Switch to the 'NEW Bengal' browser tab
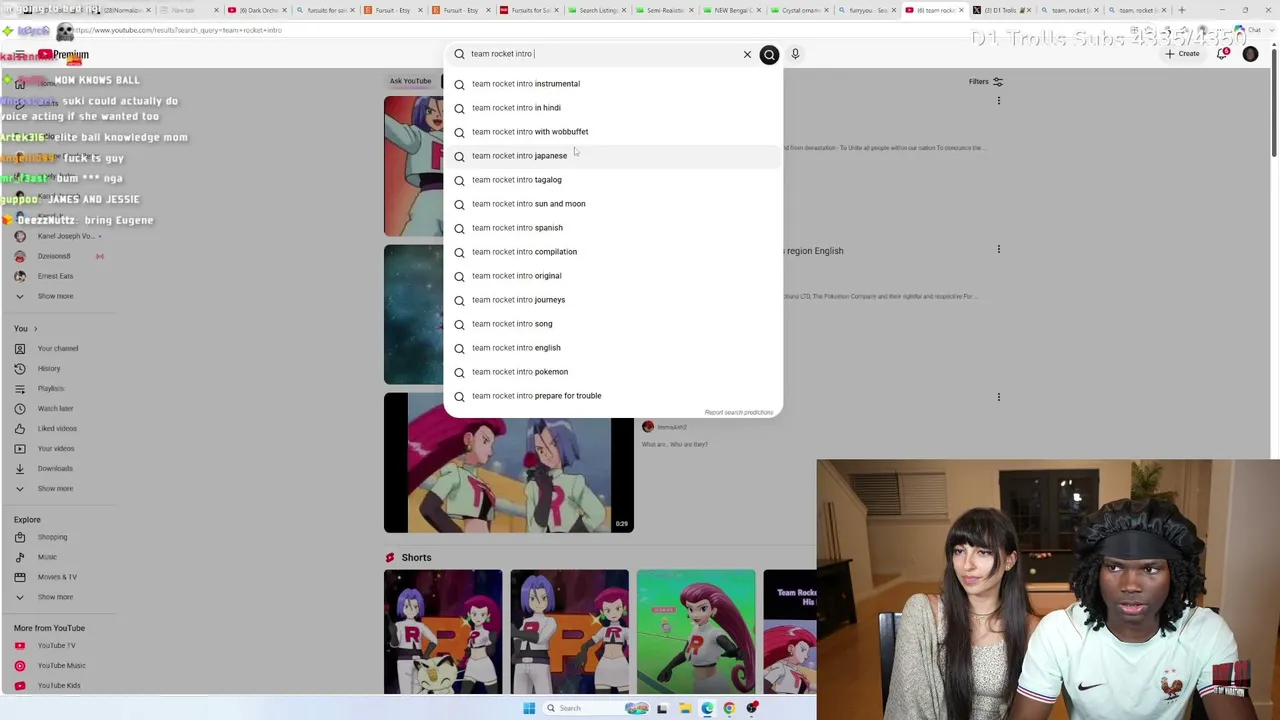The width and height of the screenshot is (1280, 720). pyautogui.click(x=732, y=10)
